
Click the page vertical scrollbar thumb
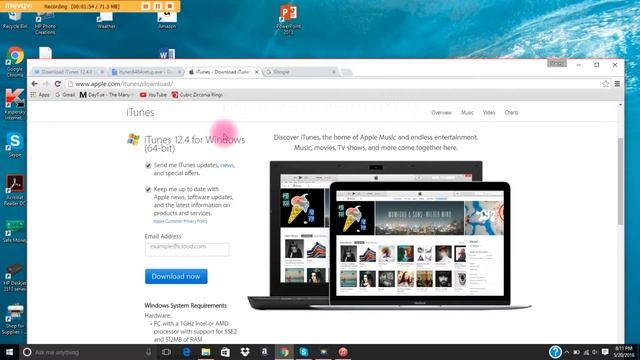click(x=620, y=182)
